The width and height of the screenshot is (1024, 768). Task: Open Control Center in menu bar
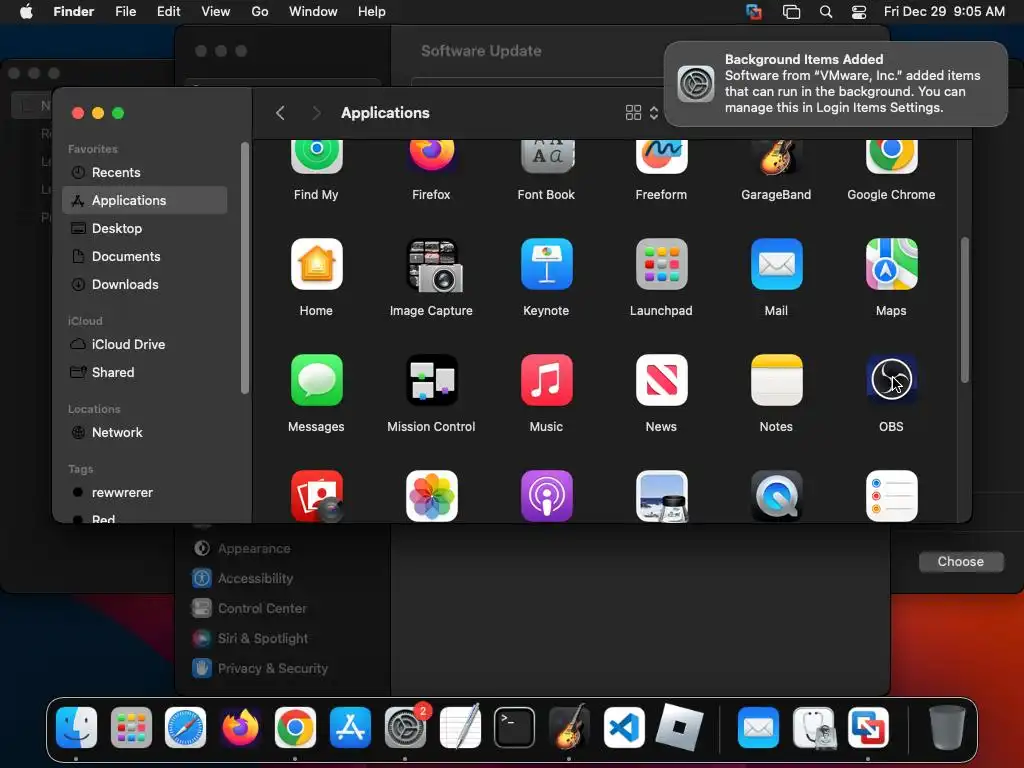[x=859, y=12]
